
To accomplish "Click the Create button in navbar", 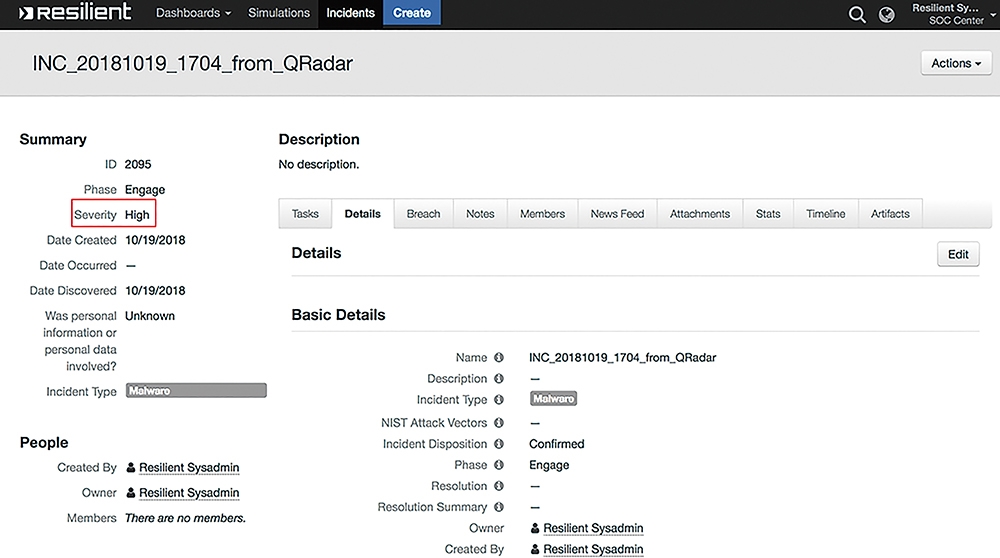I will (411, 13).
